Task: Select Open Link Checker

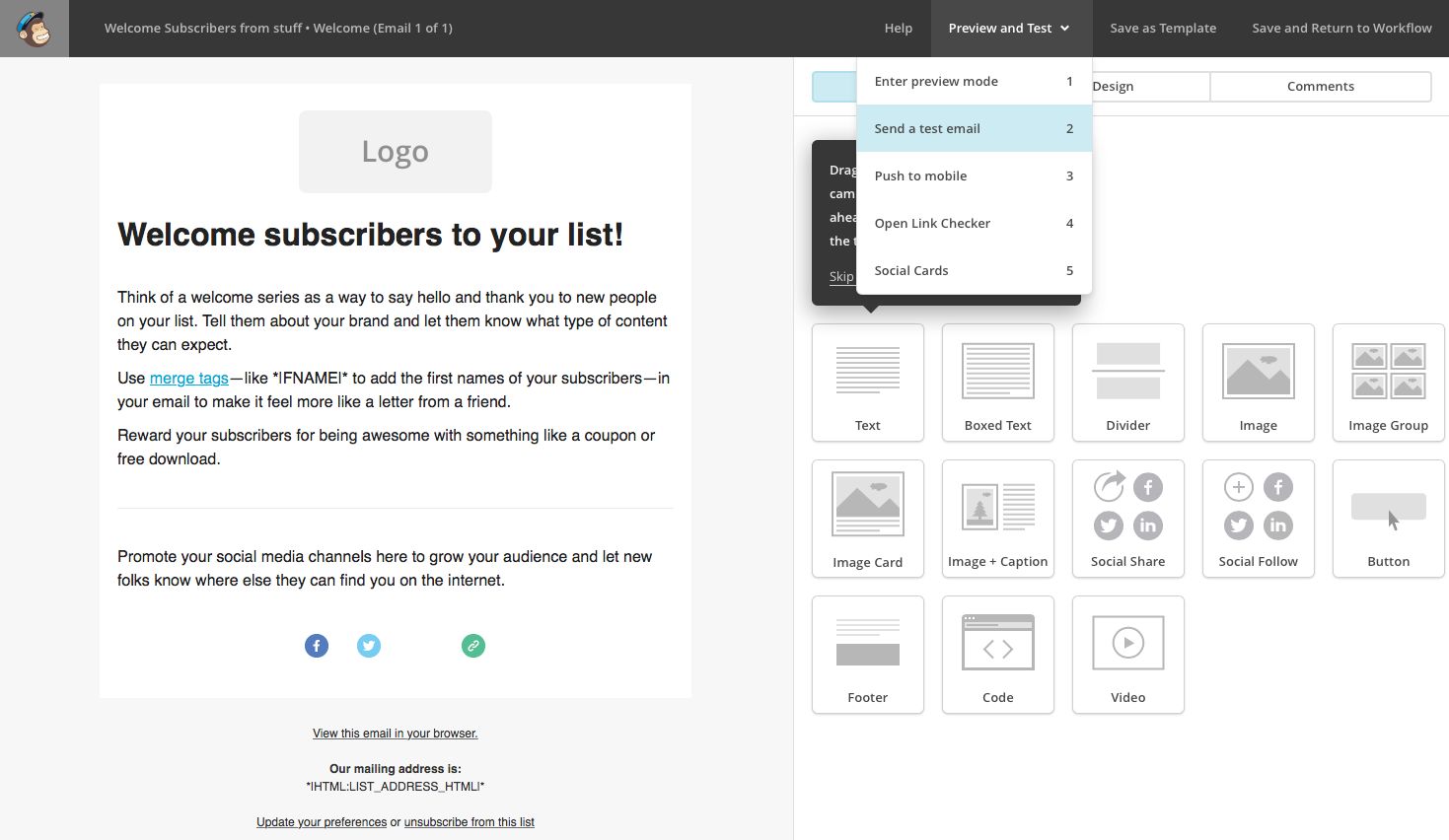Action: coord(975,223)
